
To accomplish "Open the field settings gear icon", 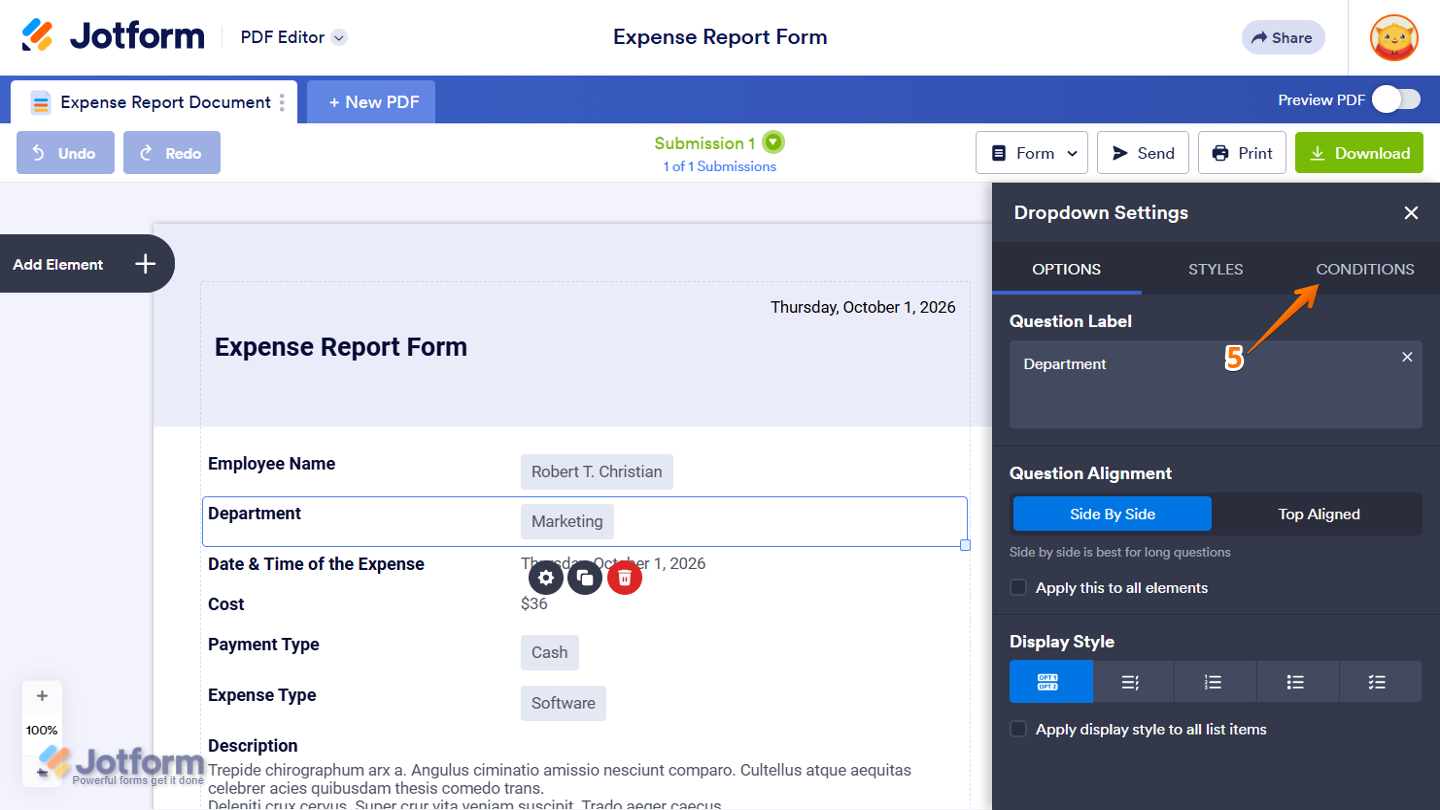I will [x=546, y=577].
